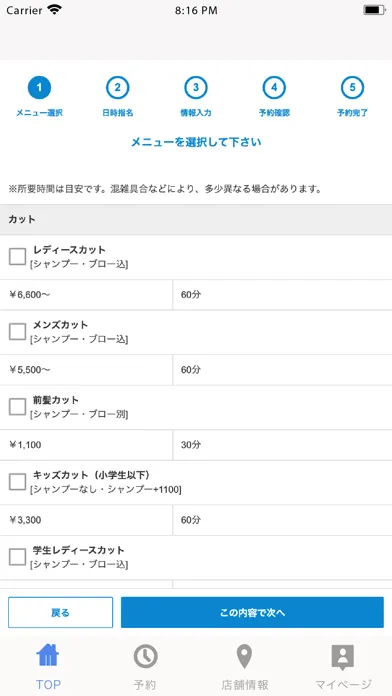Open 店舗情報 map pin icon
This screenshot has width=392, height=696.
[244, 656]
